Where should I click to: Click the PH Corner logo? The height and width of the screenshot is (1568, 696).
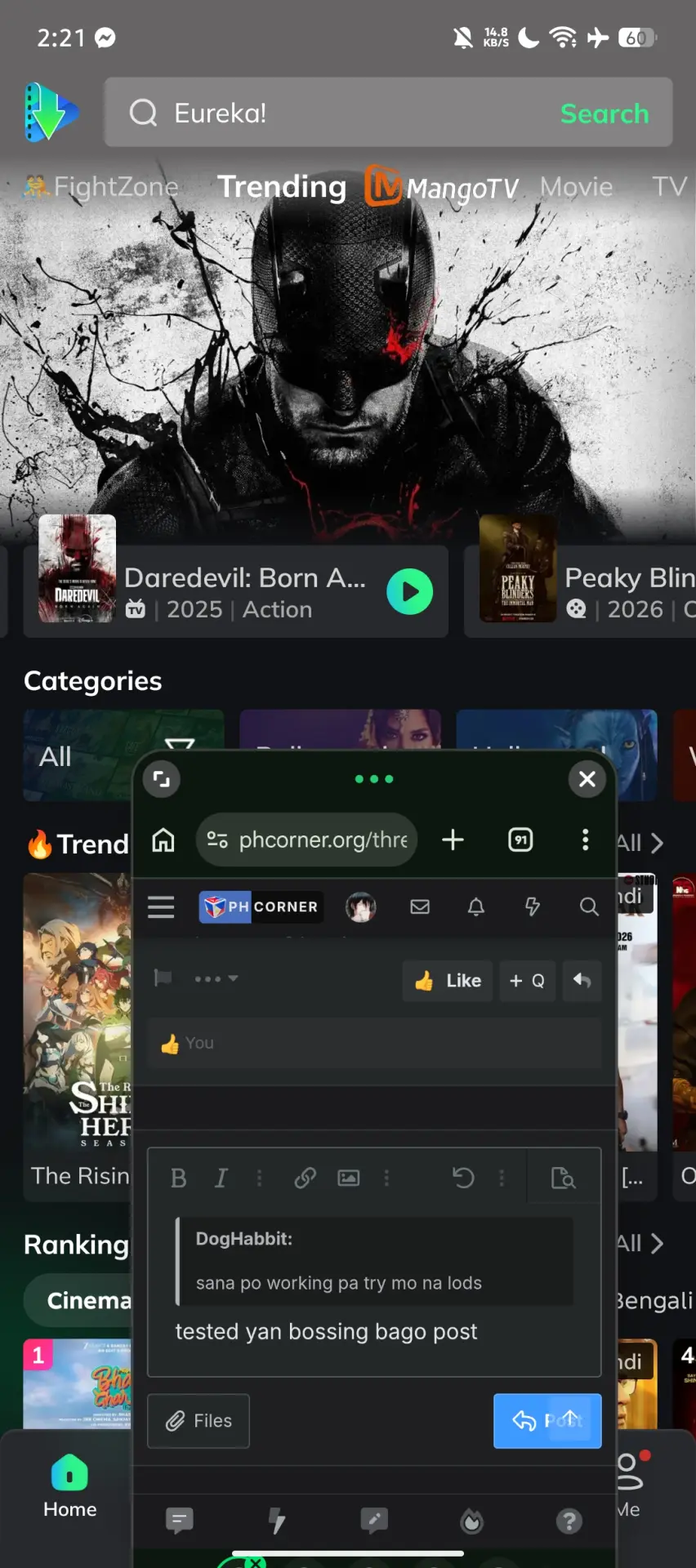coord(261,907)
